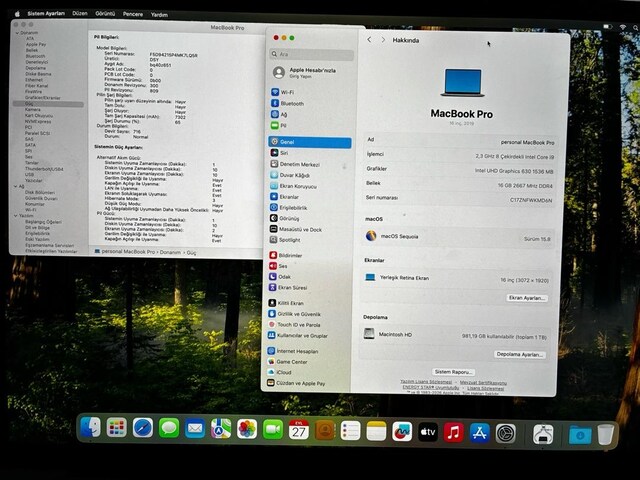Select Güvenlik Duvarı in System Information
The width and height of the screenshot is (640, 480).
pyautogui.click(x=41, y=198)
